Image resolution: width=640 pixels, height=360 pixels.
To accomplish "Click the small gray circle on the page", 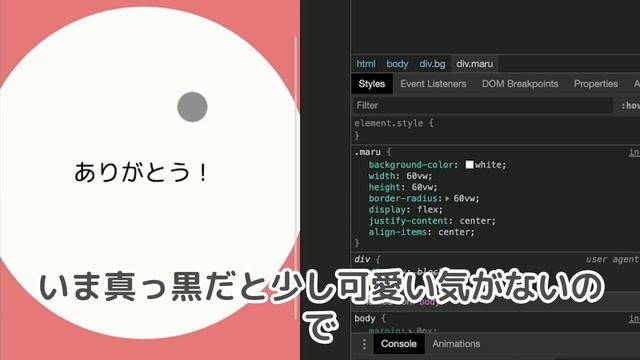I will pyautogui.click(x=192, y=107).
